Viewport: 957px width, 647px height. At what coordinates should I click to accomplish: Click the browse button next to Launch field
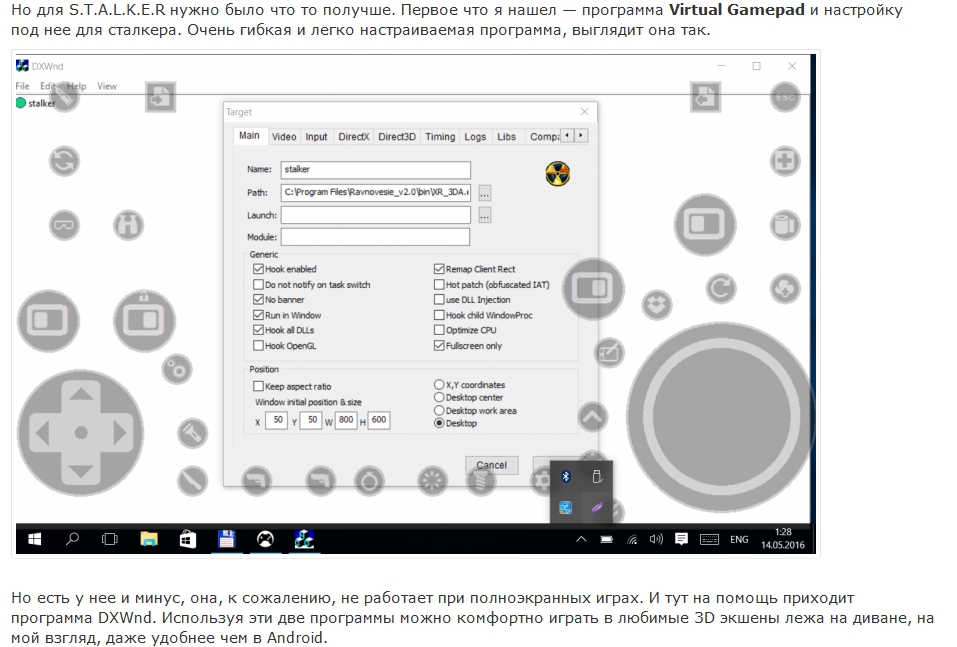point(485,215)
